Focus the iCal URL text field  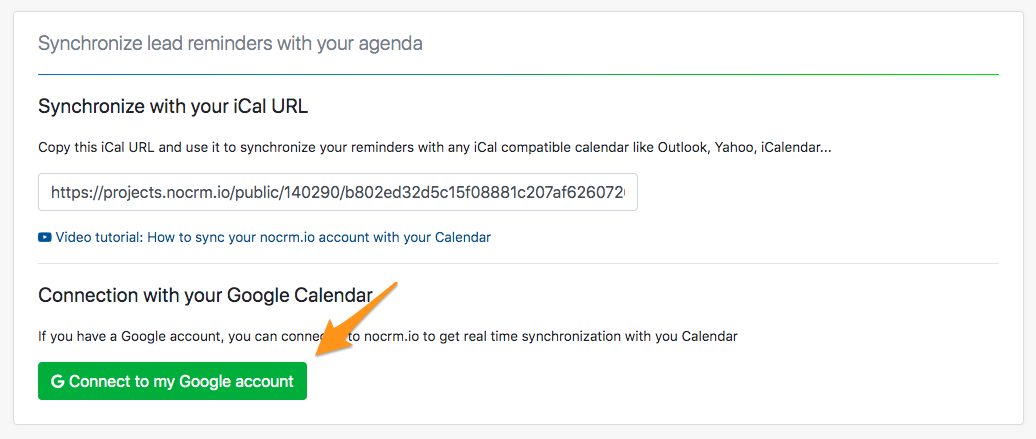pos(337,192)
